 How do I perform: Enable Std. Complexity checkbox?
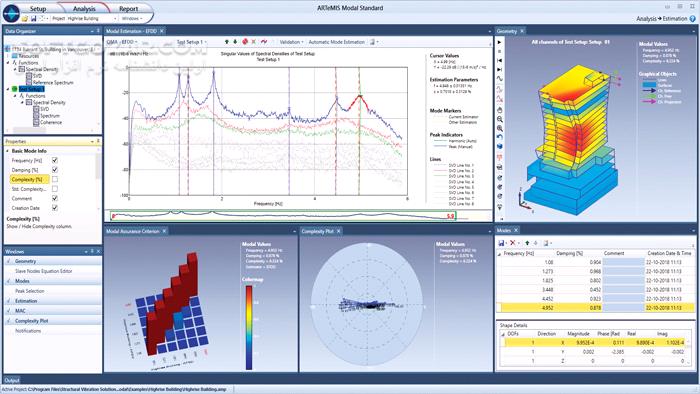[x=54, y=189]
